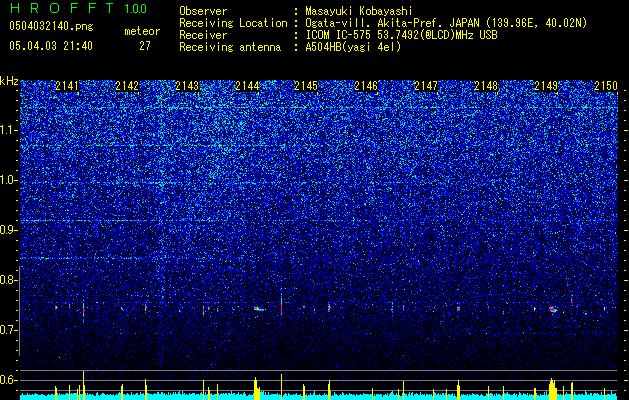This screenshot has width=629, height=400.
Task: Select the tall yellow intensity spike near 2141
Action: pyautogui.click(x=83, y=385)
